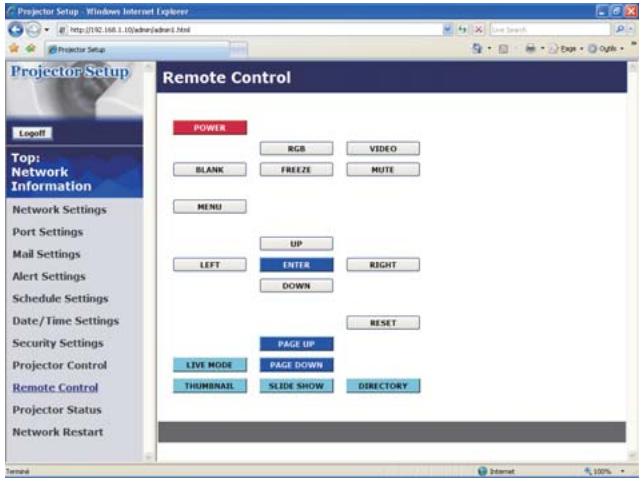
Task: Open Network Settings in sidebar
Action: point(59,210)
